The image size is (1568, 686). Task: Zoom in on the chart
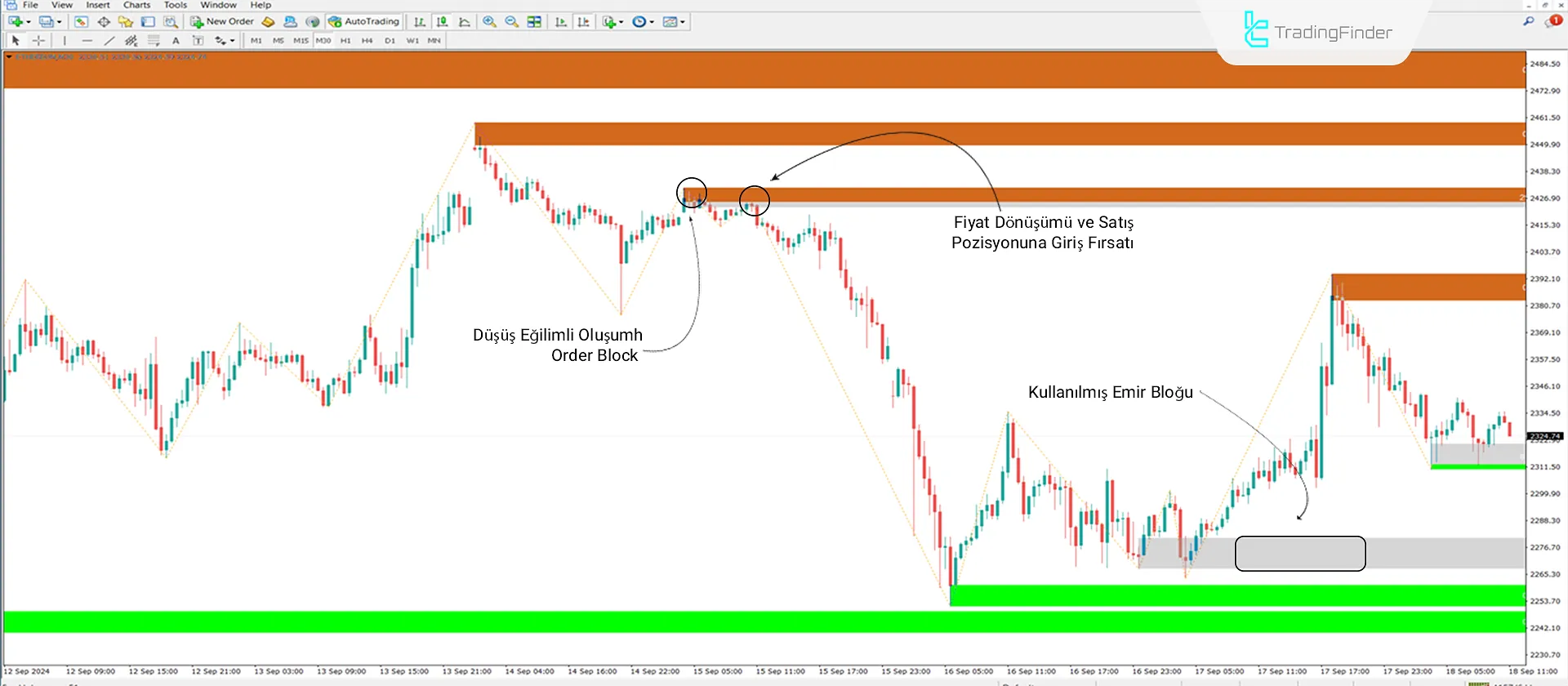click(x=489, y=22)
